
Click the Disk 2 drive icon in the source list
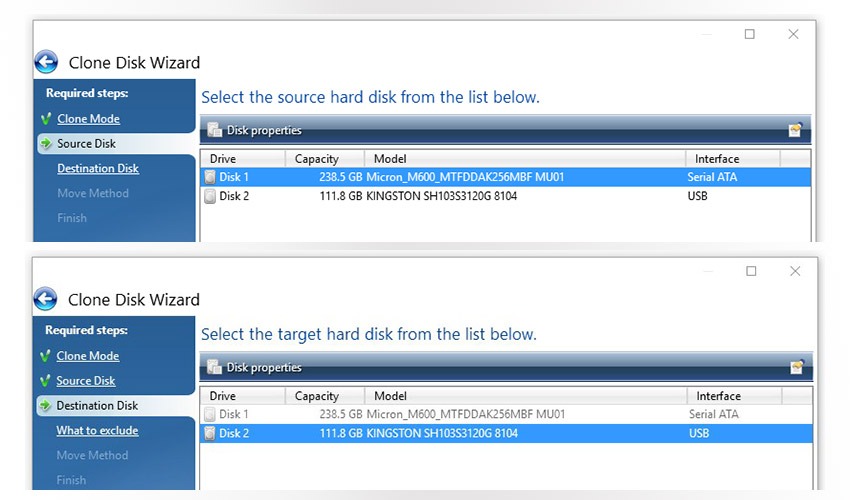click(x=210, y=196)
